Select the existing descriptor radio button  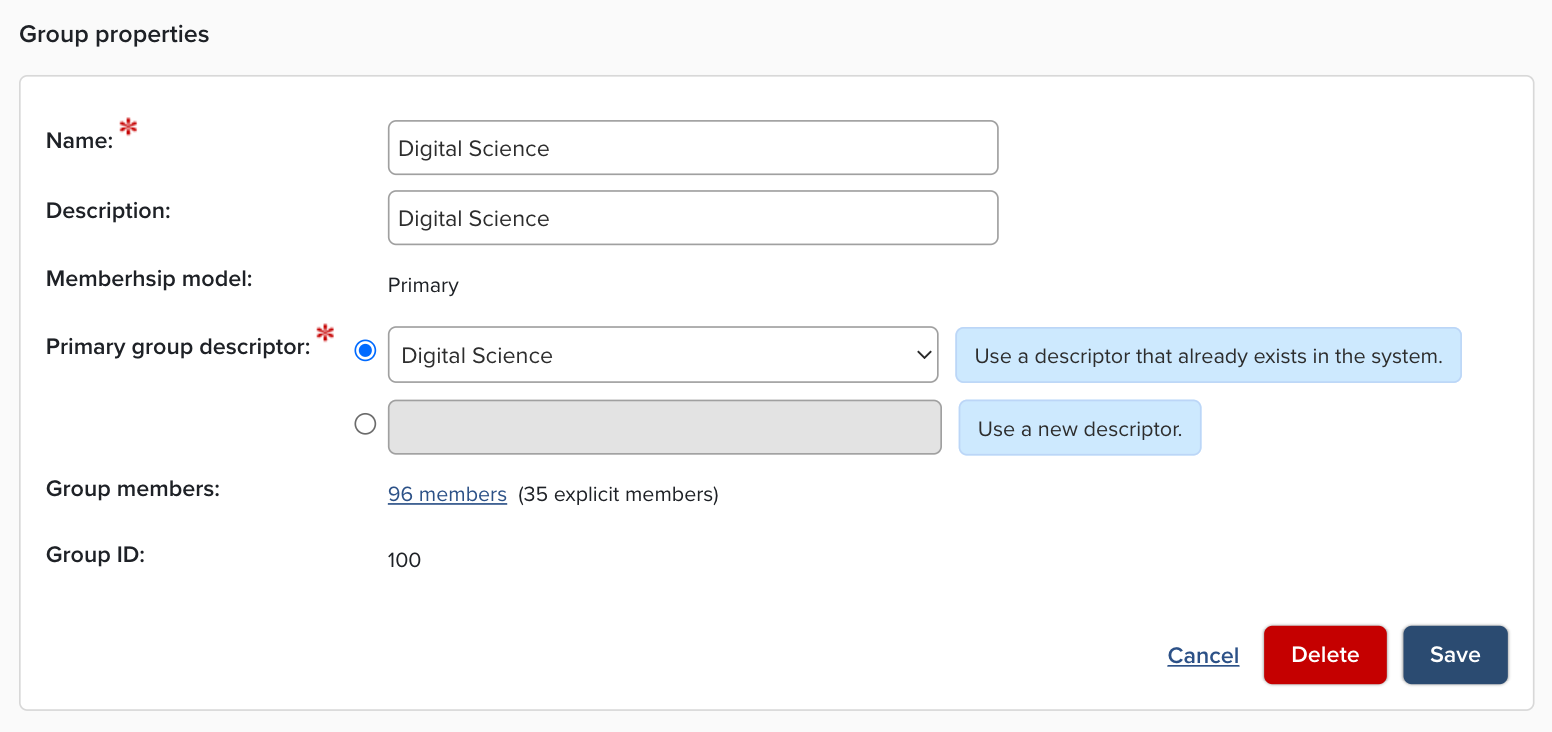pyautogui.click(x=366, y=351)
